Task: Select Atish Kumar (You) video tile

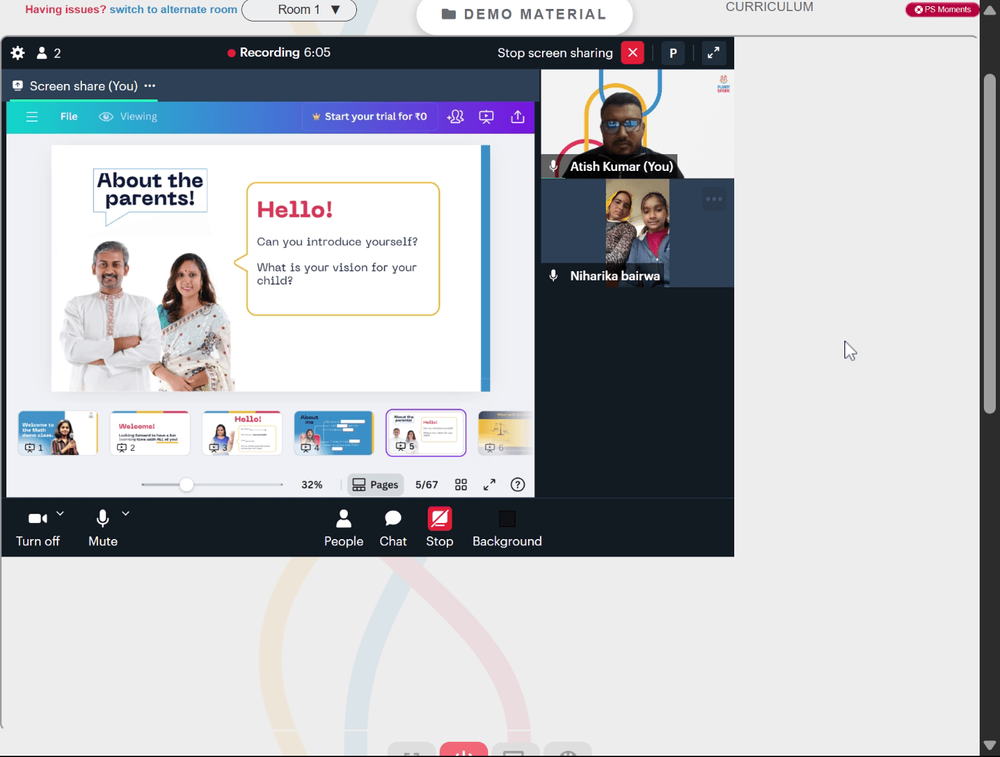Action: (x=637, y=124)
